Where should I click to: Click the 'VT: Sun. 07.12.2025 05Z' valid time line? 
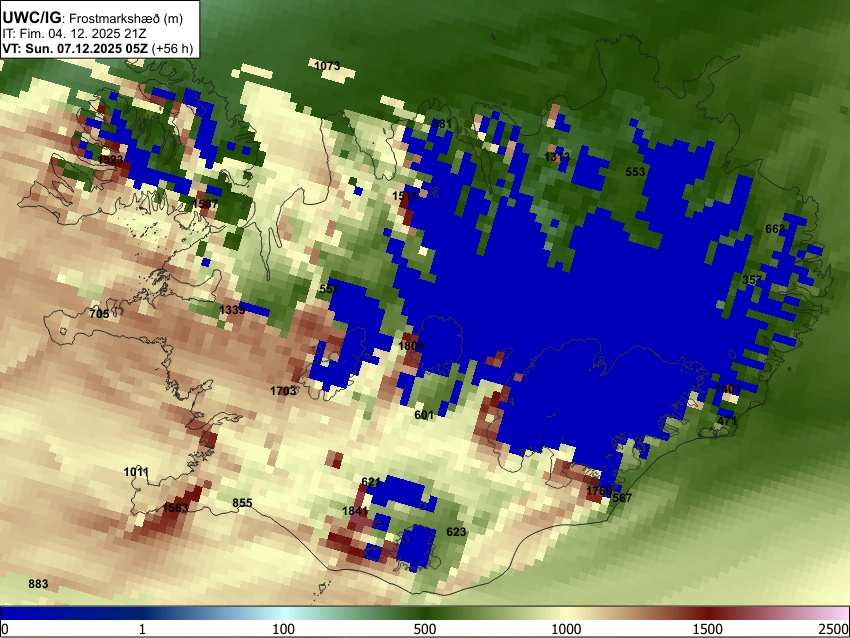click(x=75, y=48)
